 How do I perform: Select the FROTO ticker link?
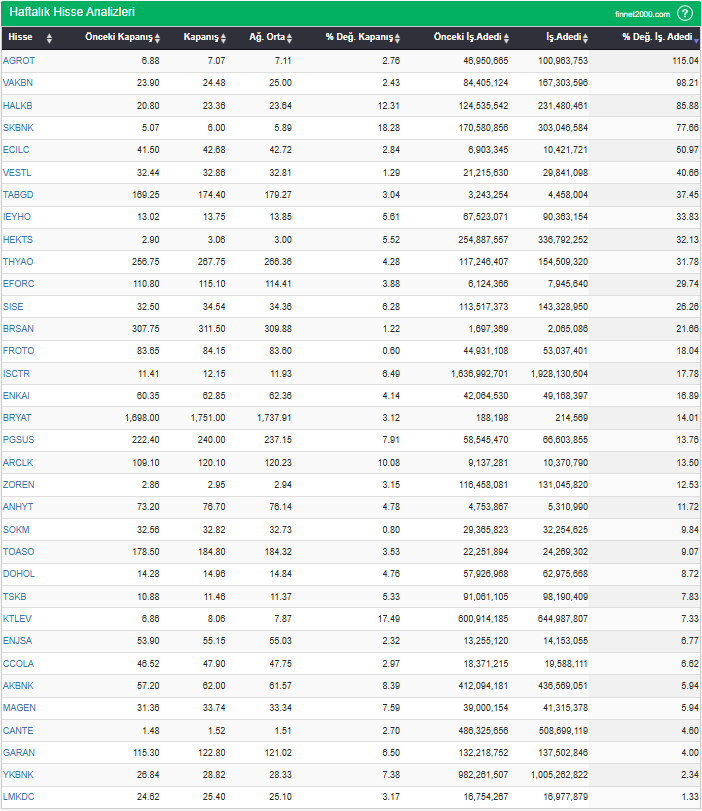(x=19, y=351)
